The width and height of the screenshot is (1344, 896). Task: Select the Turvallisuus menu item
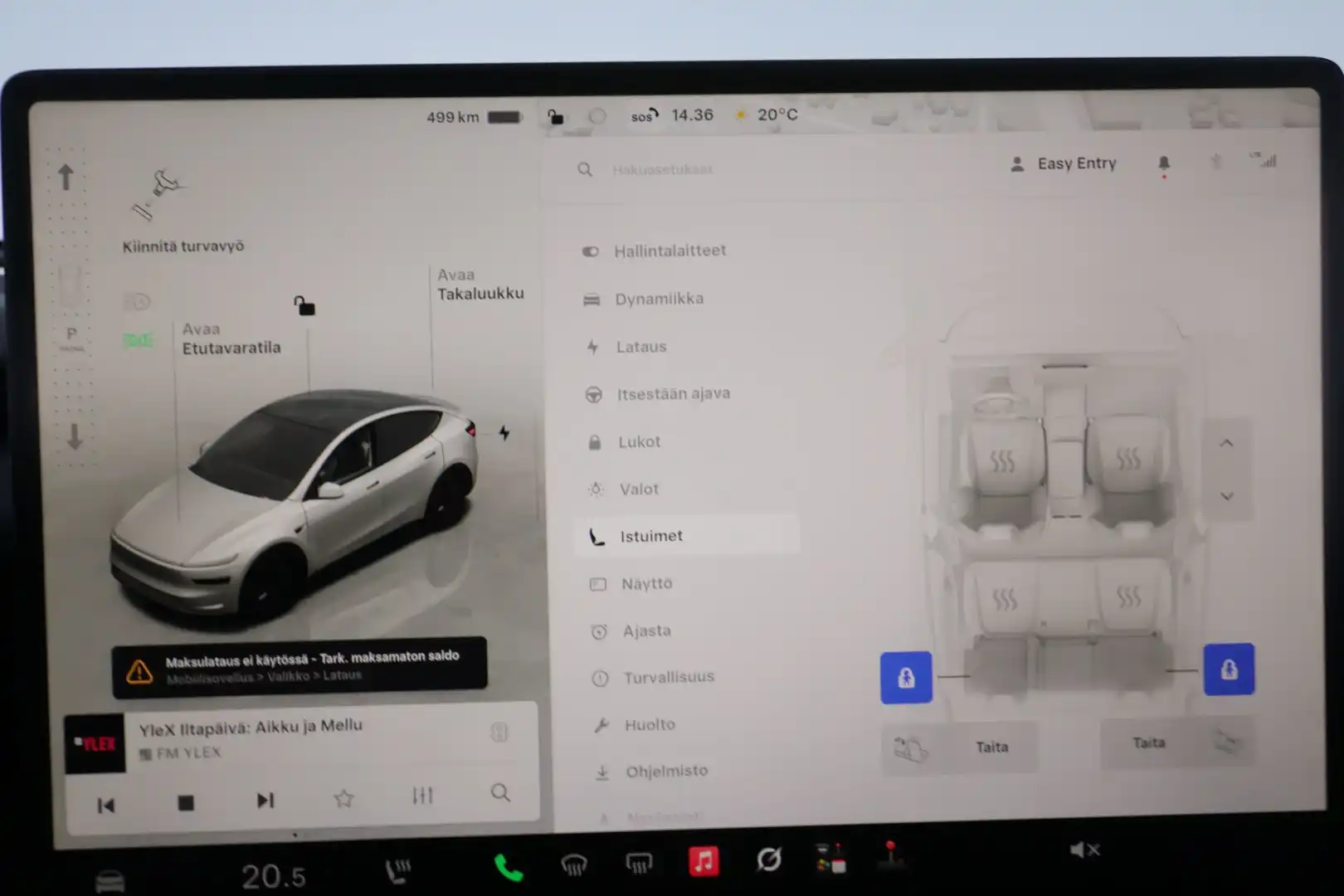pos(652,678)
